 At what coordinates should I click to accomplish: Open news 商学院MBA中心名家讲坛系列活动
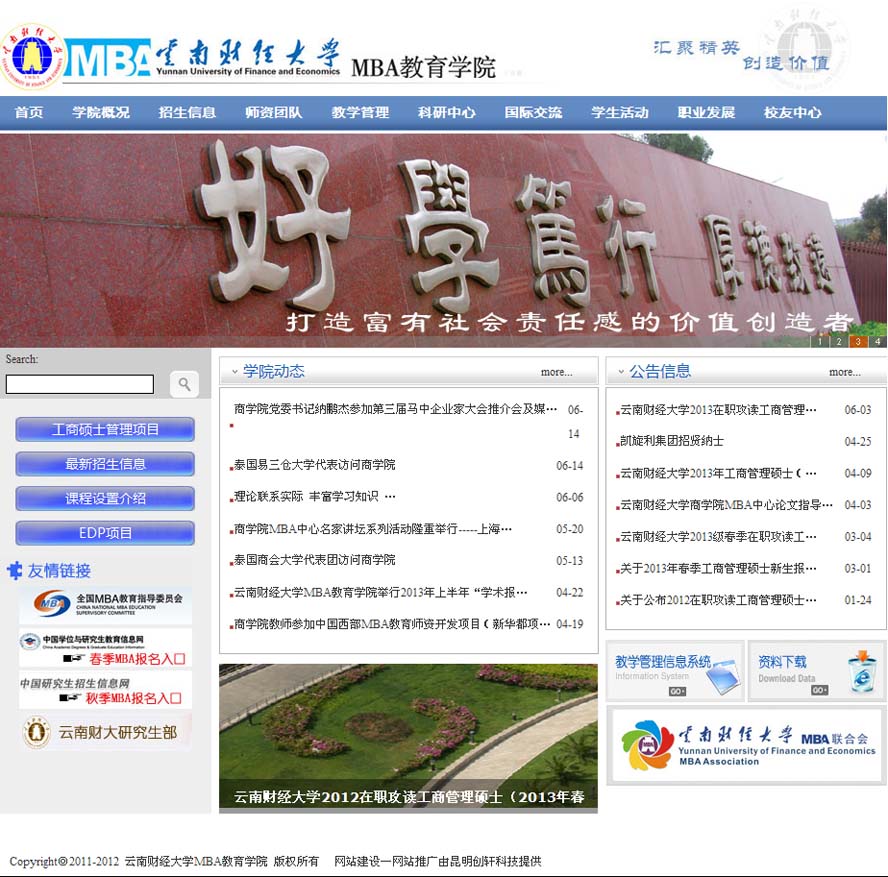(373, 529)
